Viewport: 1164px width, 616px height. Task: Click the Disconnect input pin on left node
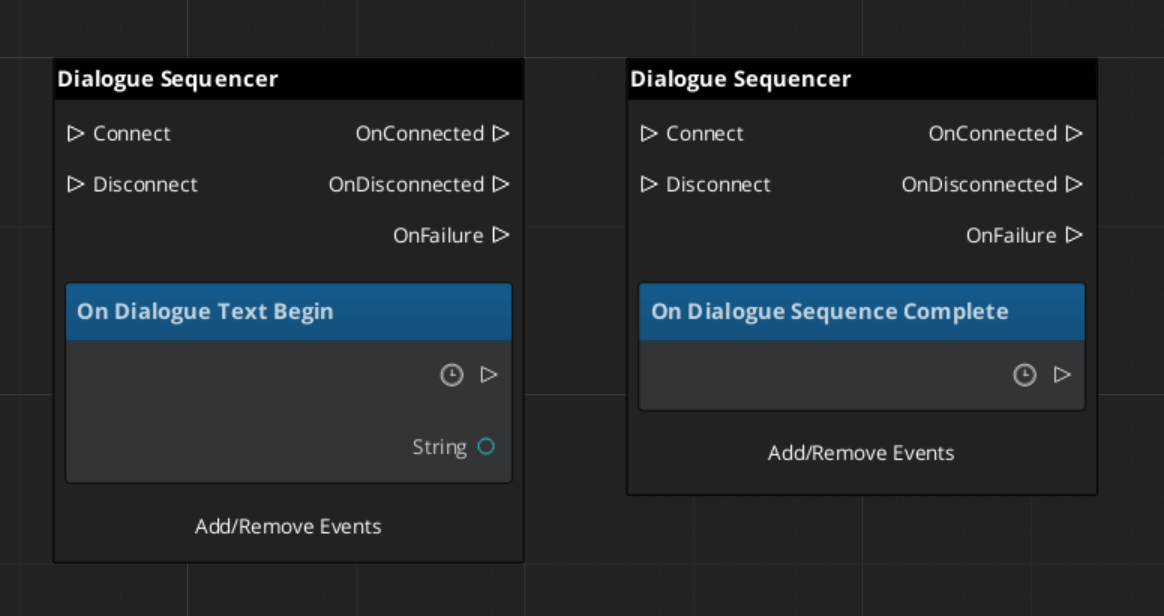pyautogui.click(x=76, y=184)
